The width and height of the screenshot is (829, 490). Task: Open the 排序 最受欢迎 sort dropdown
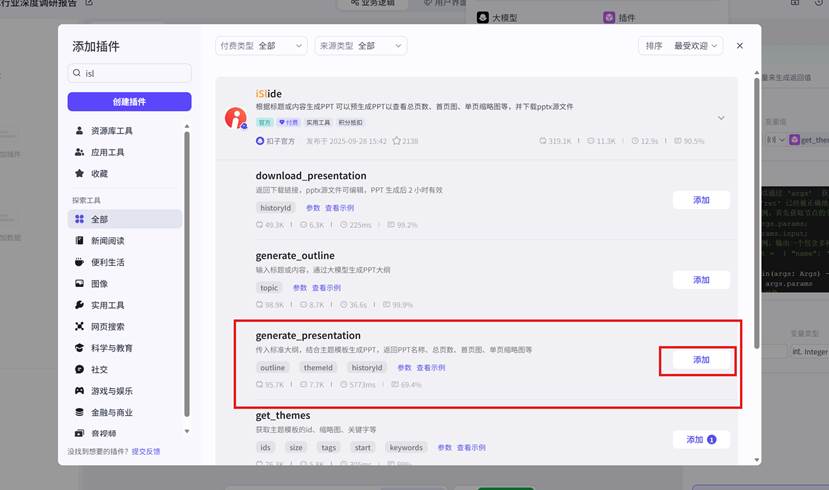click(681, 46)
